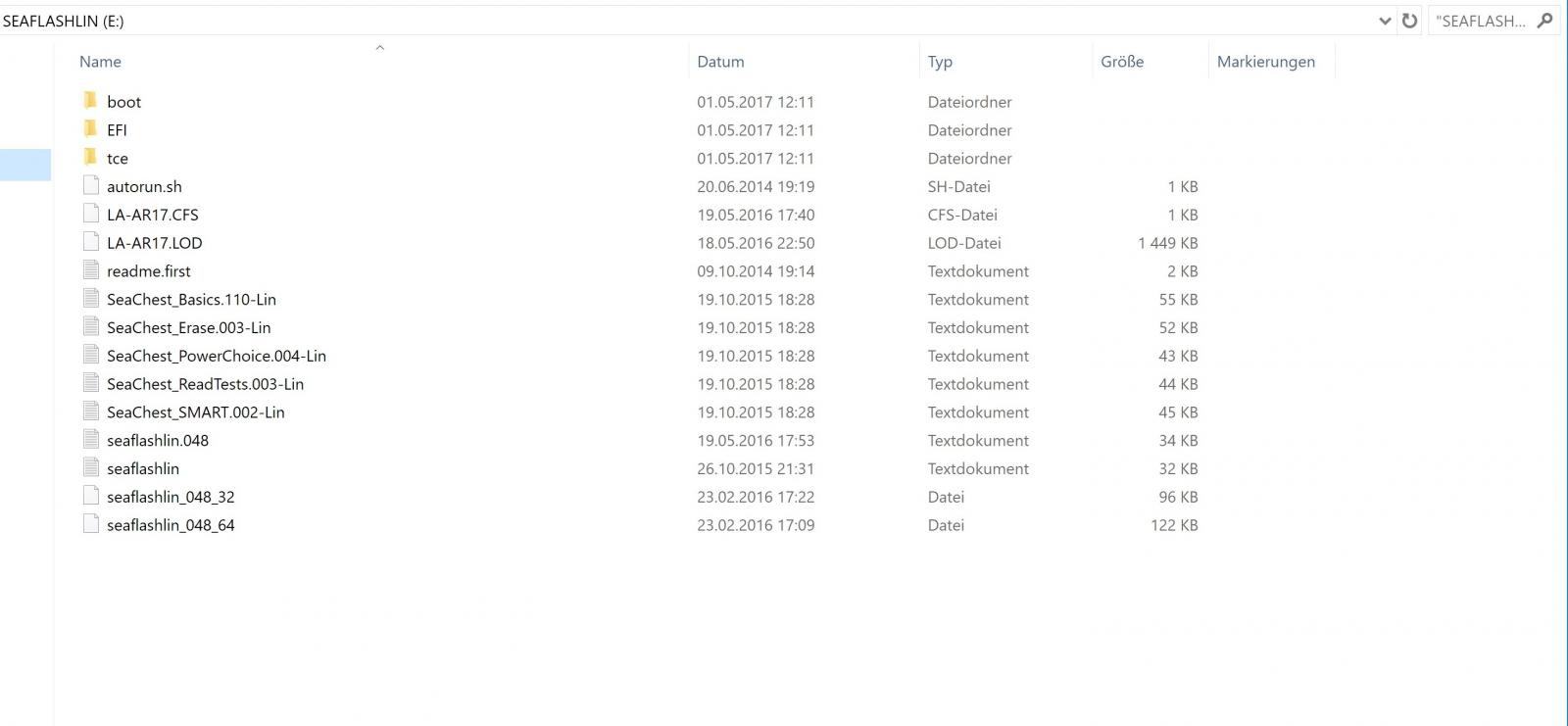Viewport: 1568px width, 726px height.
Task: Select SeaChest_ReadTests.003-Lin file name
Action: click(206, 384)
